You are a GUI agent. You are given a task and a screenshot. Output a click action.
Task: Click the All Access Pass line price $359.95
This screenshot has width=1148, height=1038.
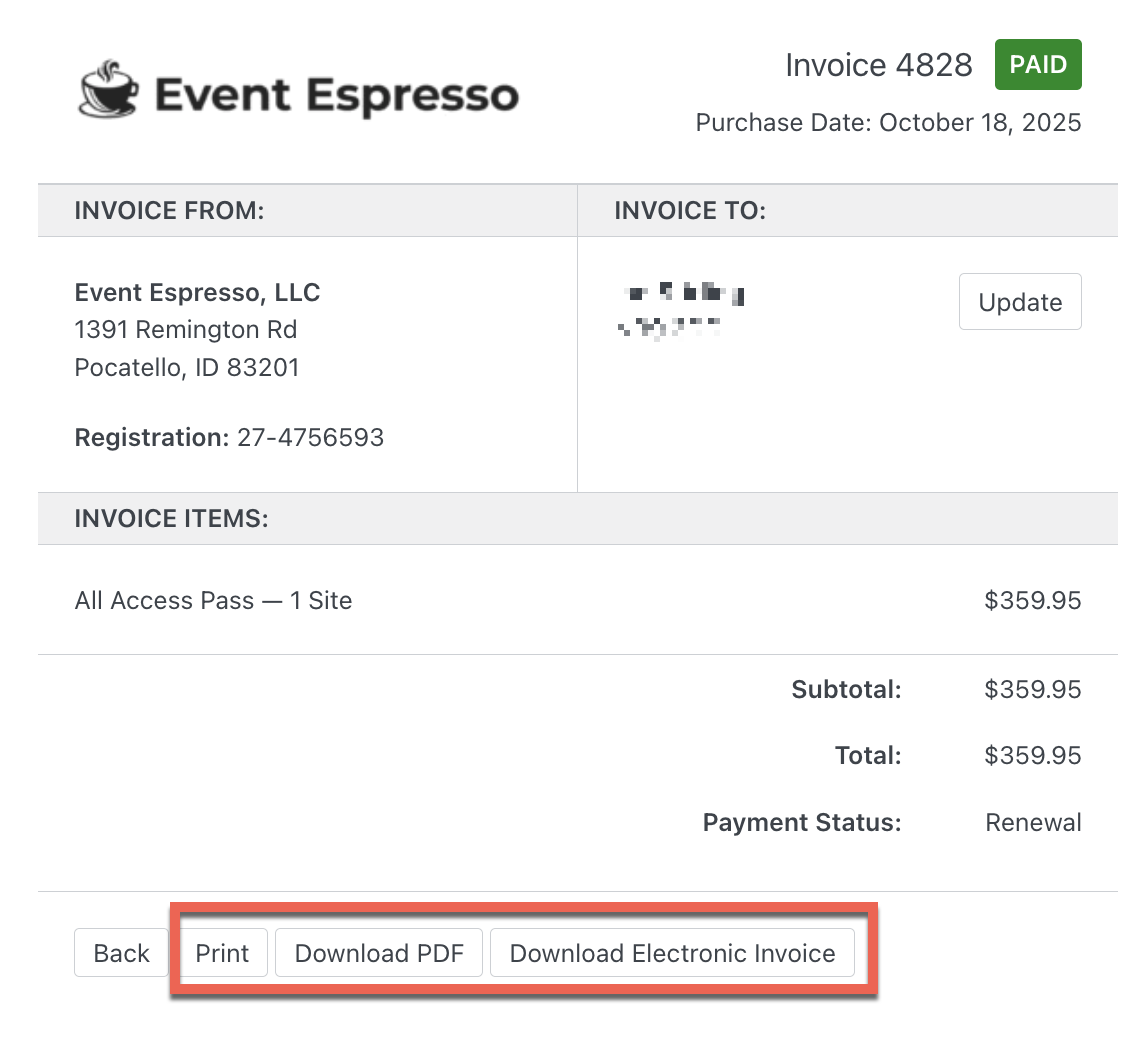coord(1032,600)
